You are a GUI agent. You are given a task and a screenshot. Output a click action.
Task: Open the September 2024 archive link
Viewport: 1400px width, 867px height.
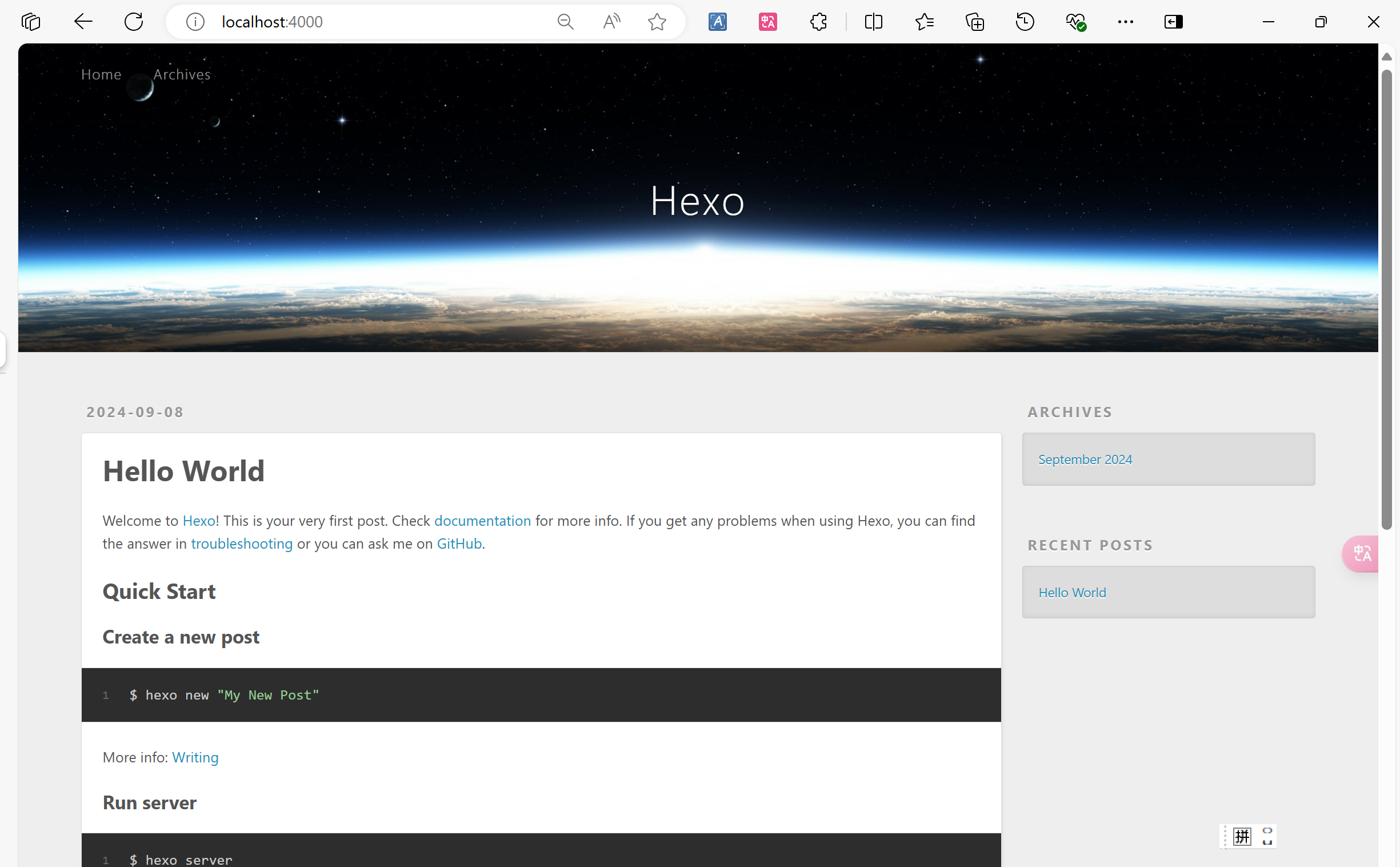[x=1085, y=460]
